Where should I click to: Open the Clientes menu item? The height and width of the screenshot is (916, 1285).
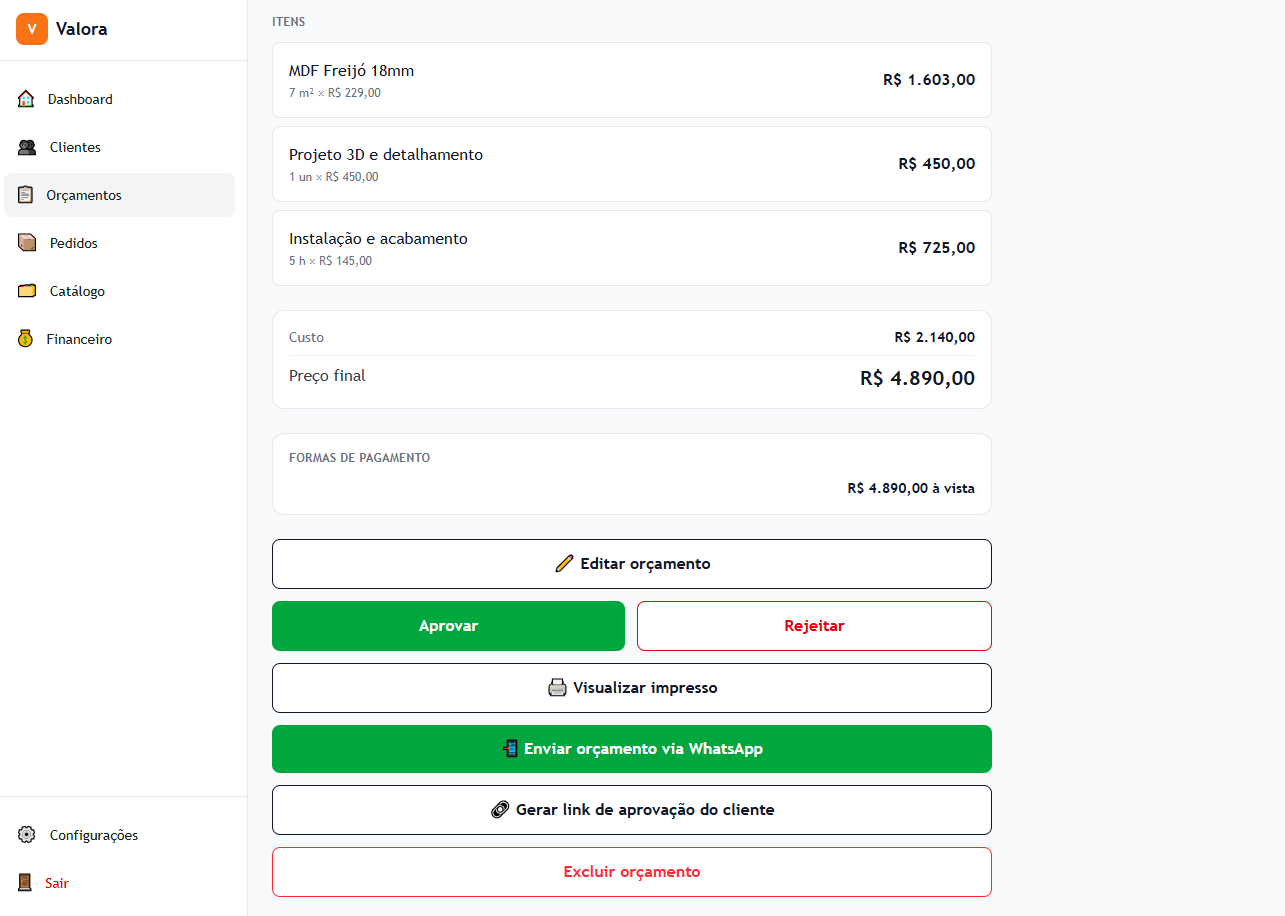tap(120, 147)
